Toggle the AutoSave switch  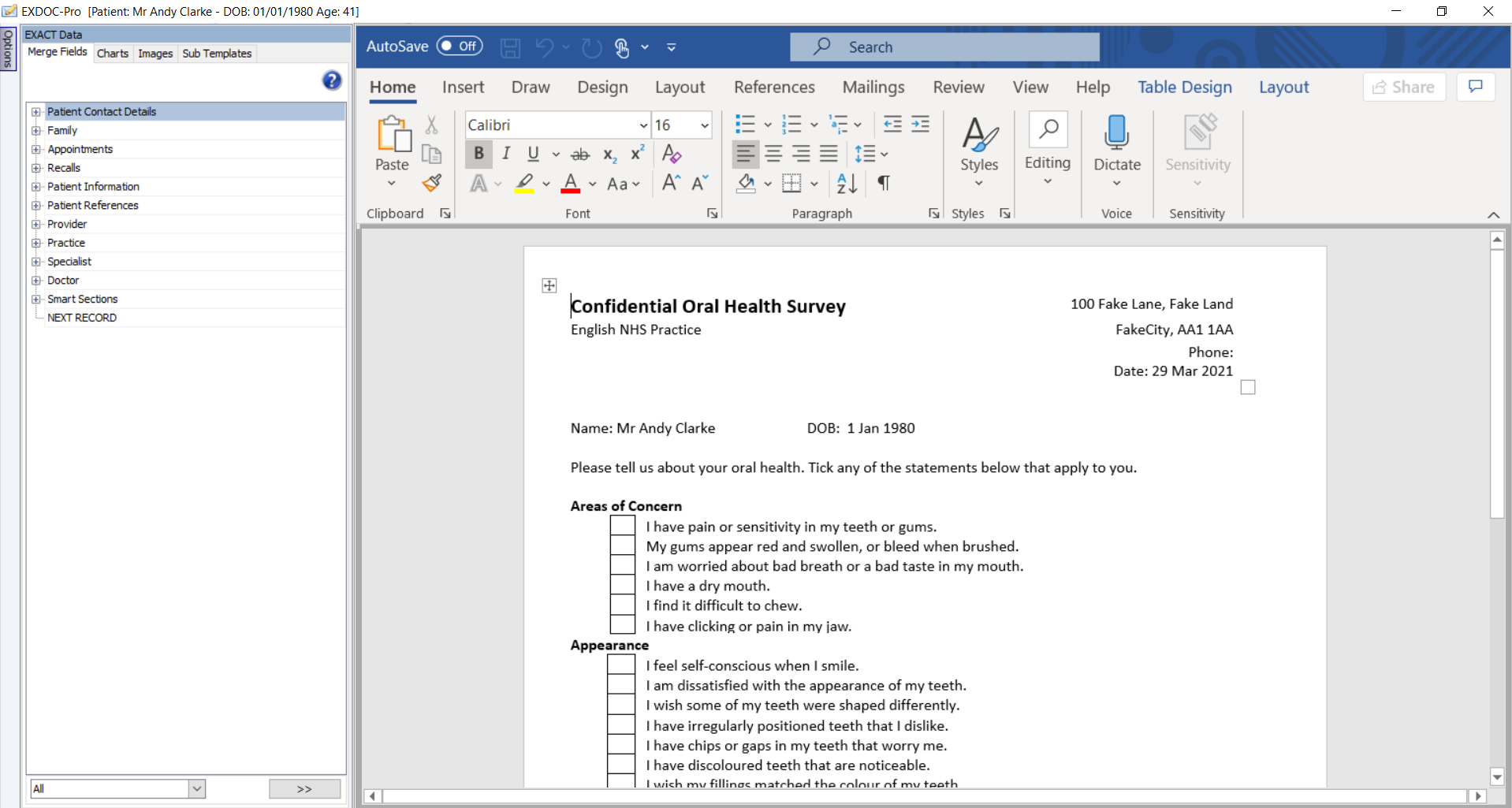click(460, 47)
